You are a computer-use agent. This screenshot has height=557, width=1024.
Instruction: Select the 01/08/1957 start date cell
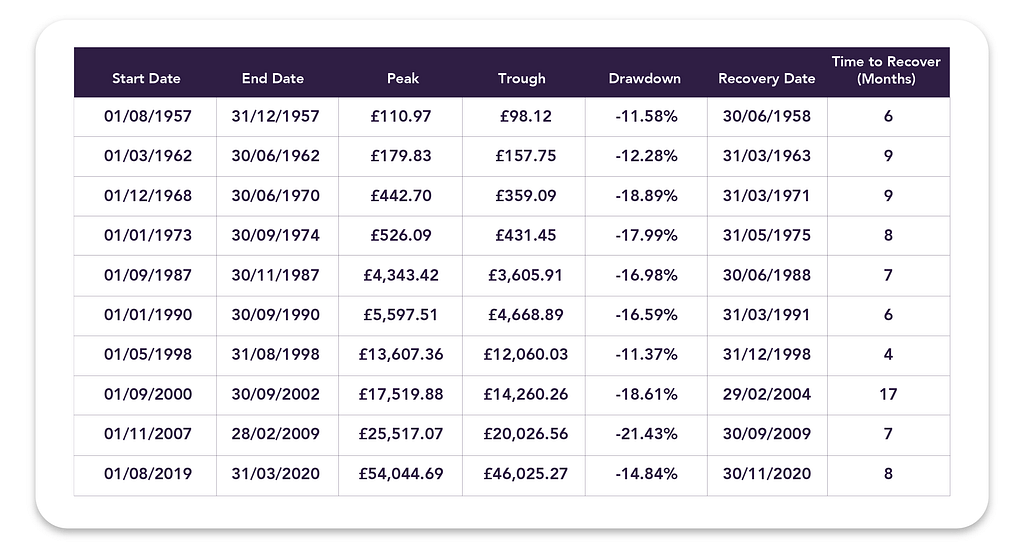148,116
